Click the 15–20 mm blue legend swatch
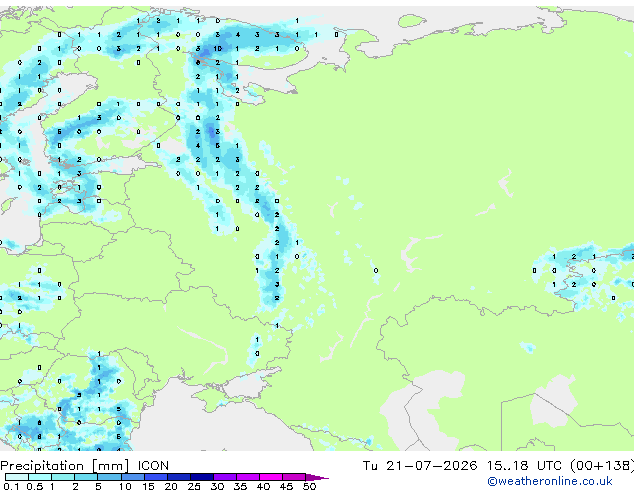The width and height of the screenshot is (634, 490). point(156,477)
